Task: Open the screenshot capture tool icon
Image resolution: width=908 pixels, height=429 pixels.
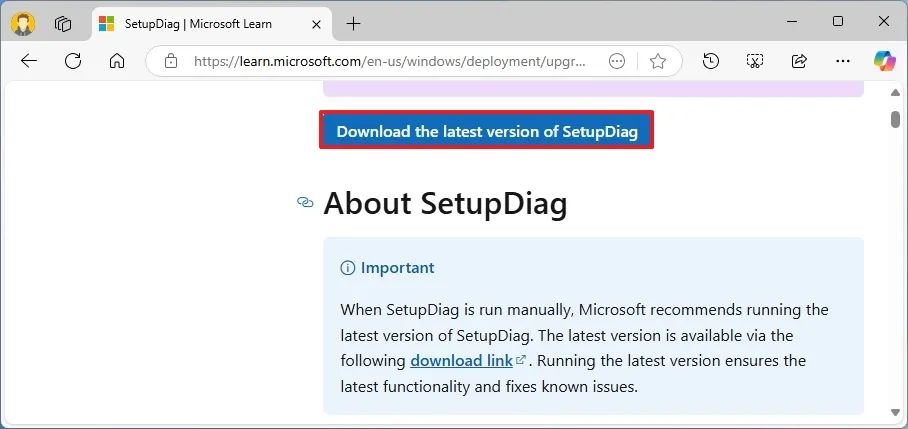Action: coord(755,61)
